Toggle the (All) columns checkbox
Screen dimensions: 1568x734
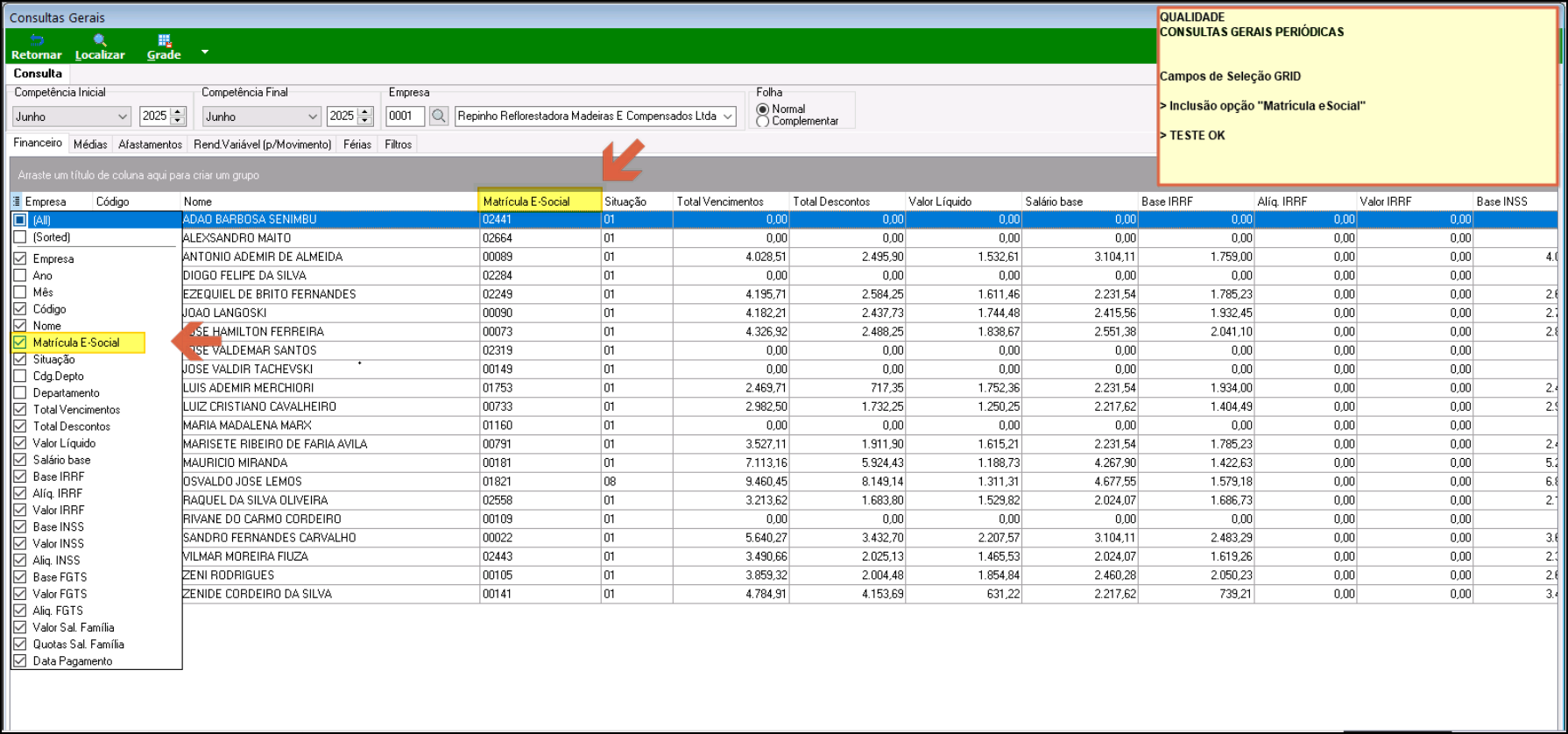tap(20, 220)
